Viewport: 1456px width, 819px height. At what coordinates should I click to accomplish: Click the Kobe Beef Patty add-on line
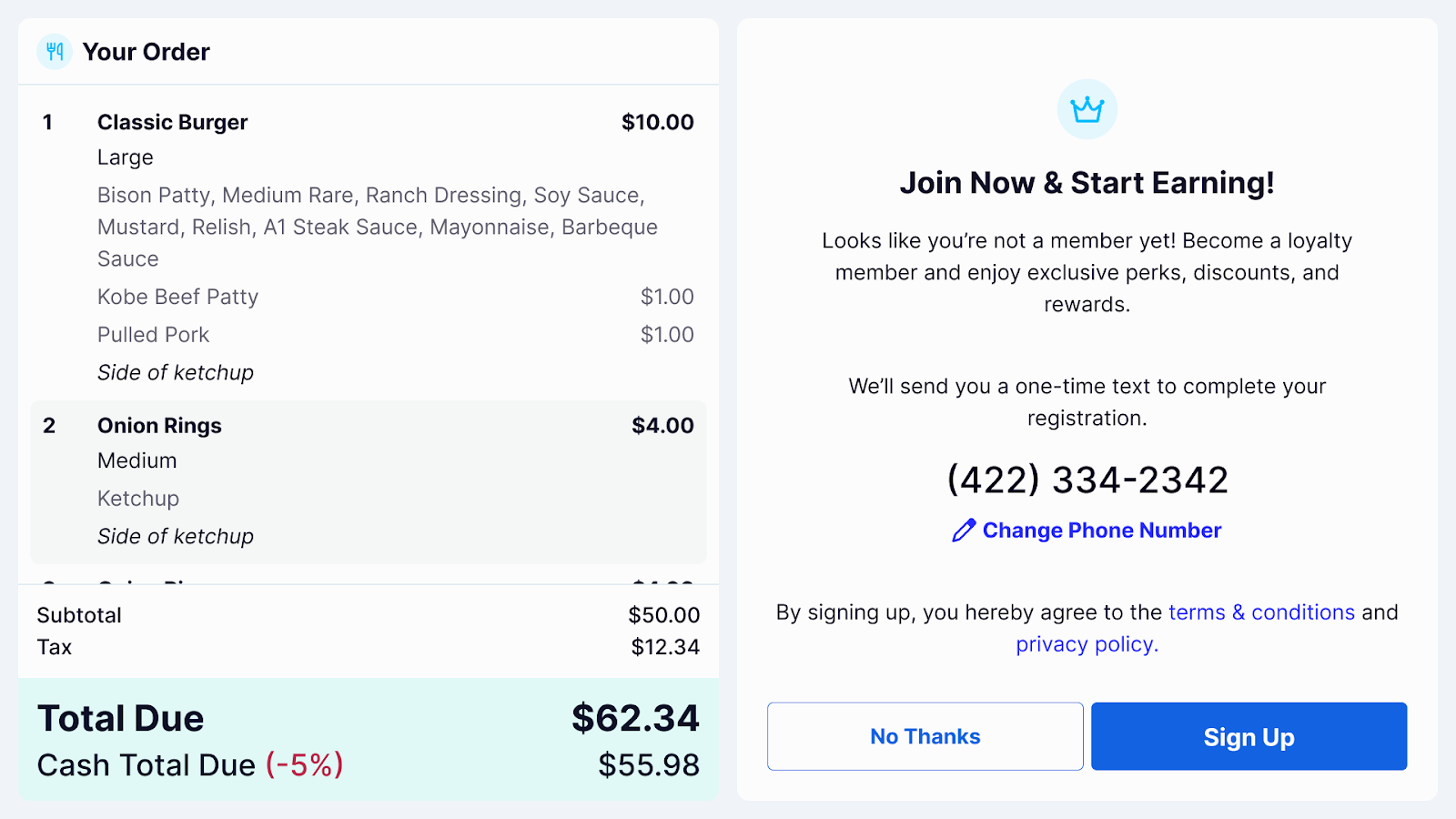(x=178, y=298)
